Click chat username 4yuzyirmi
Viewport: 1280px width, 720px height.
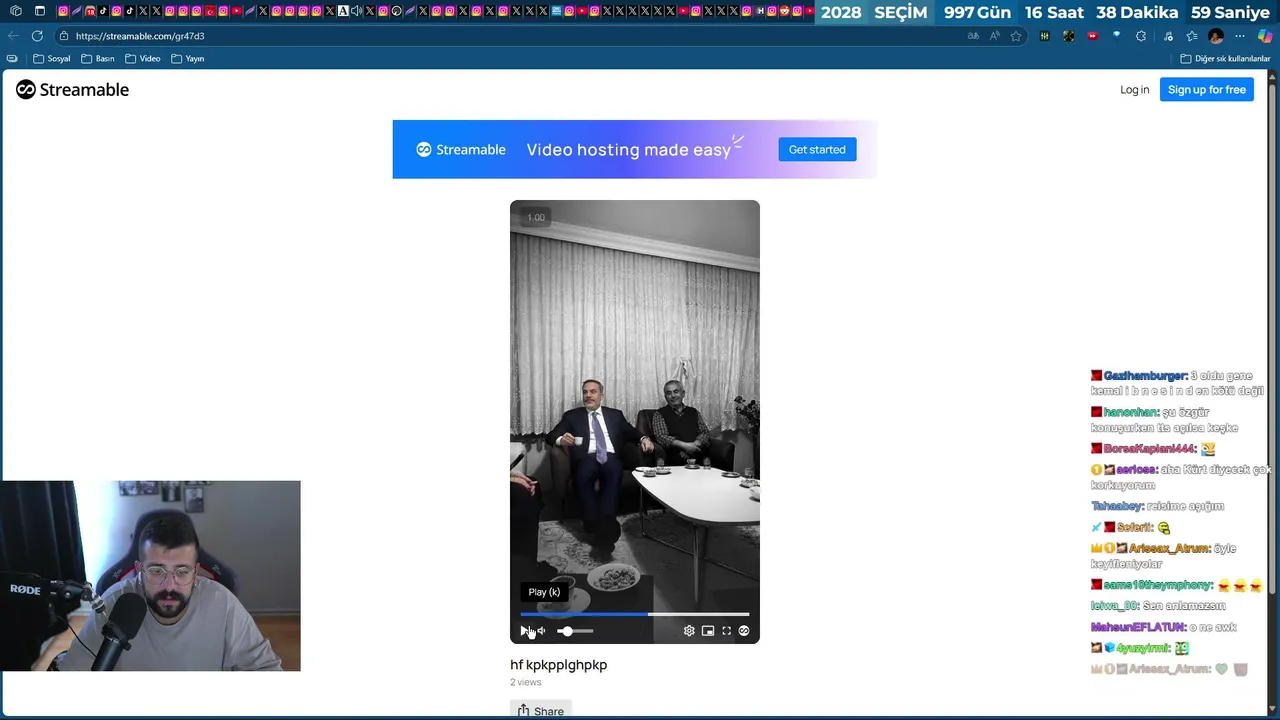(1143, 648)
